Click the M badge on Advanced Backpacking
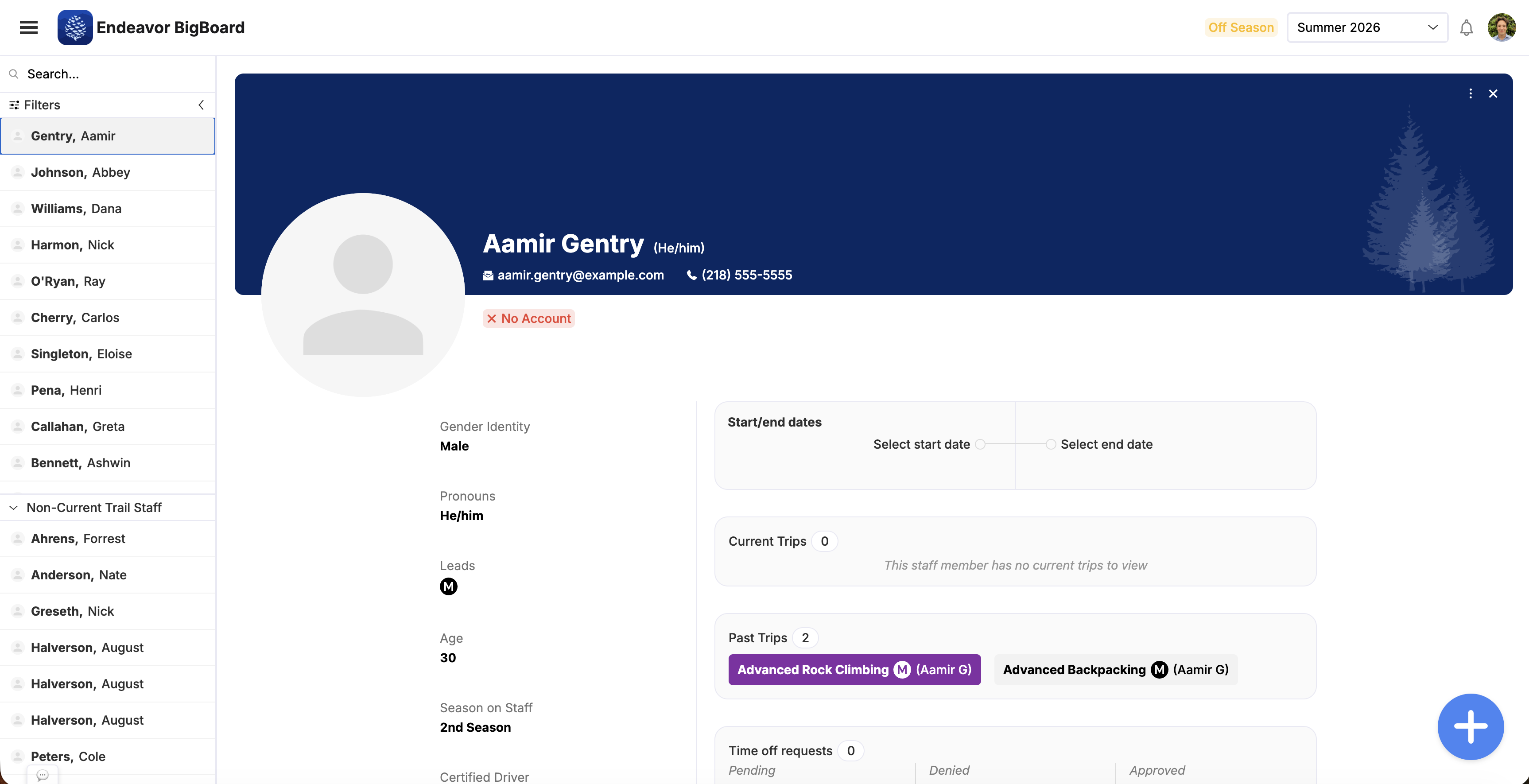1529x784 pixels. tap(1159, 669)
